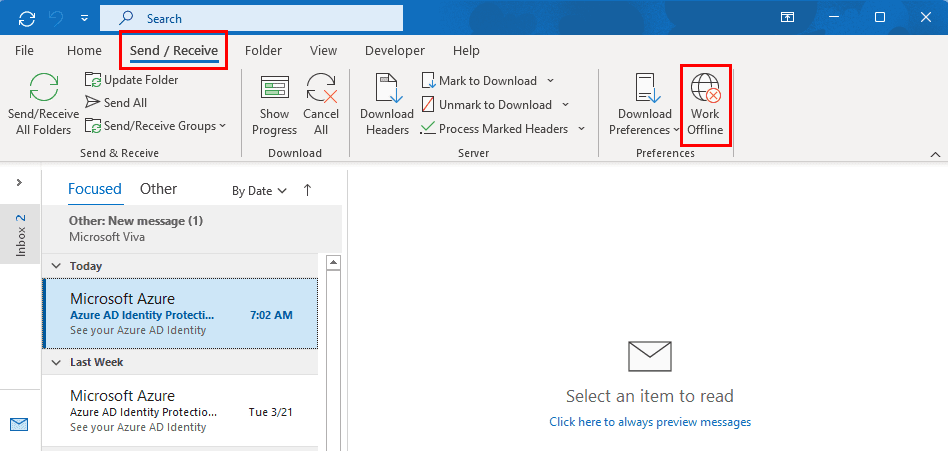Click Cancel All icon

click(321, 88)
